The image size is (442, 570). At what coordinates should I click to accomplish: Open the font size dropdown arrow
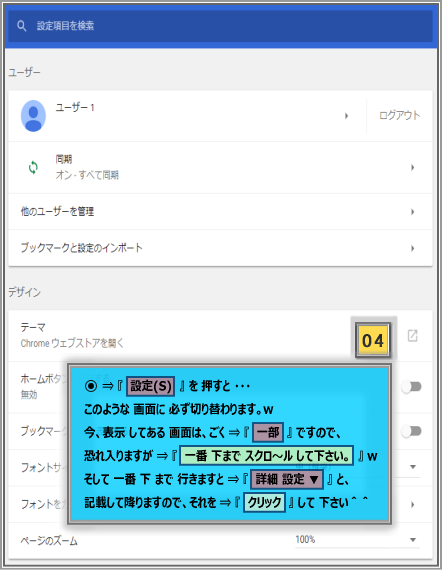pyautogui.click(x=413, y=467)
